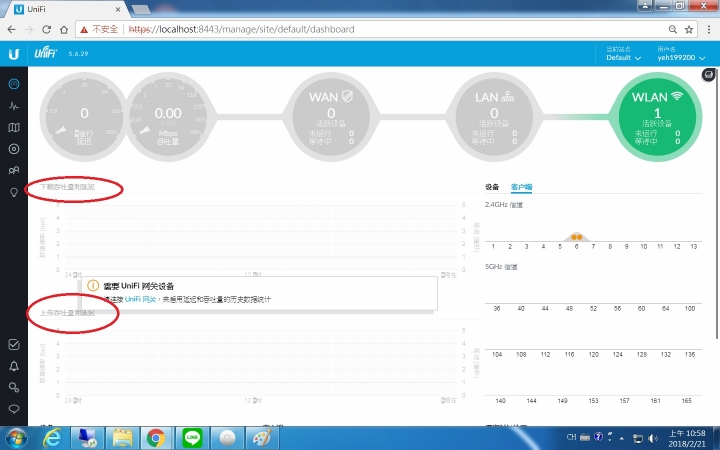
Task: Click the browser Back arrow
Action: [x=11, y=29]
